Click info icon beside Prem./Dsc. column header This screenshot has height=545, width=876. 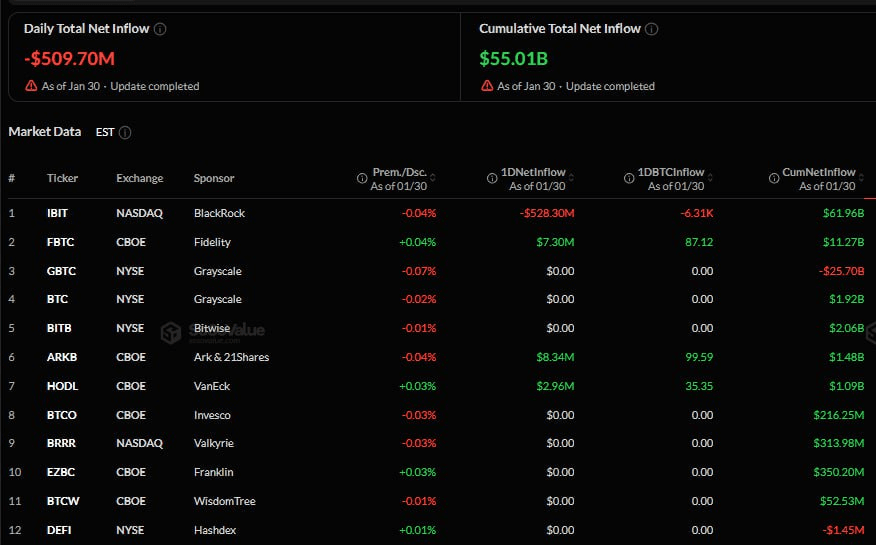(x=362, y=178)
